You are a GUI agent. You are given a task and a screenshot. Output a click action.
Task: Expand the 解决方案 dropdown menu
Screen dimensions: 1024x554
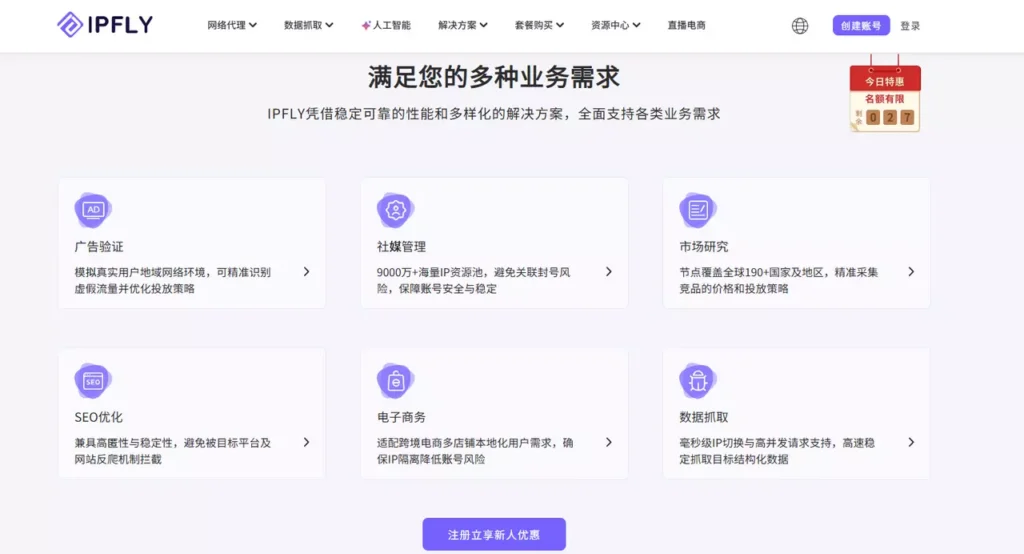point(462,25)
